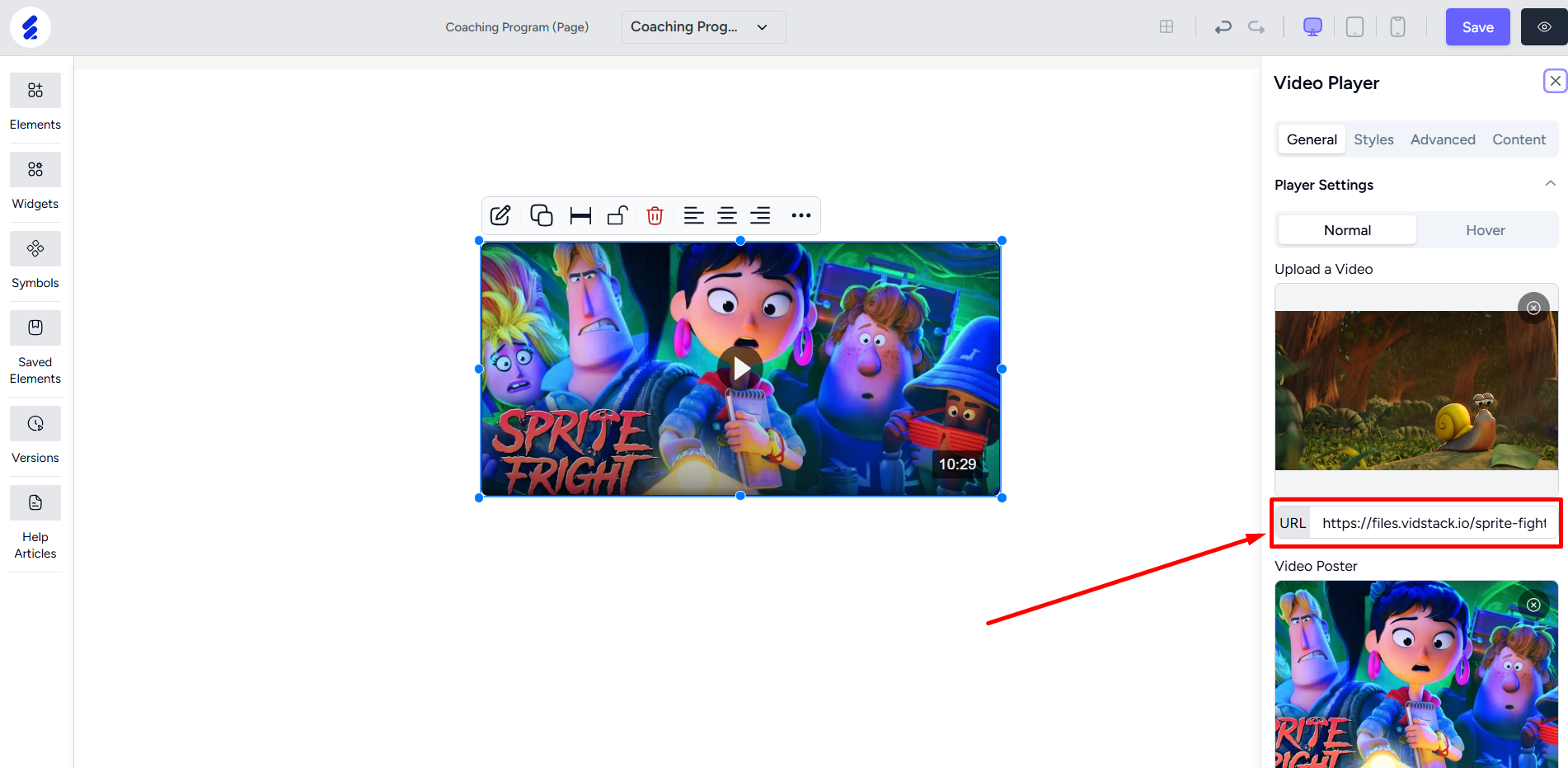Open the Elements panel icon
Screen dimensions: 1568x768
click(35, 91)
